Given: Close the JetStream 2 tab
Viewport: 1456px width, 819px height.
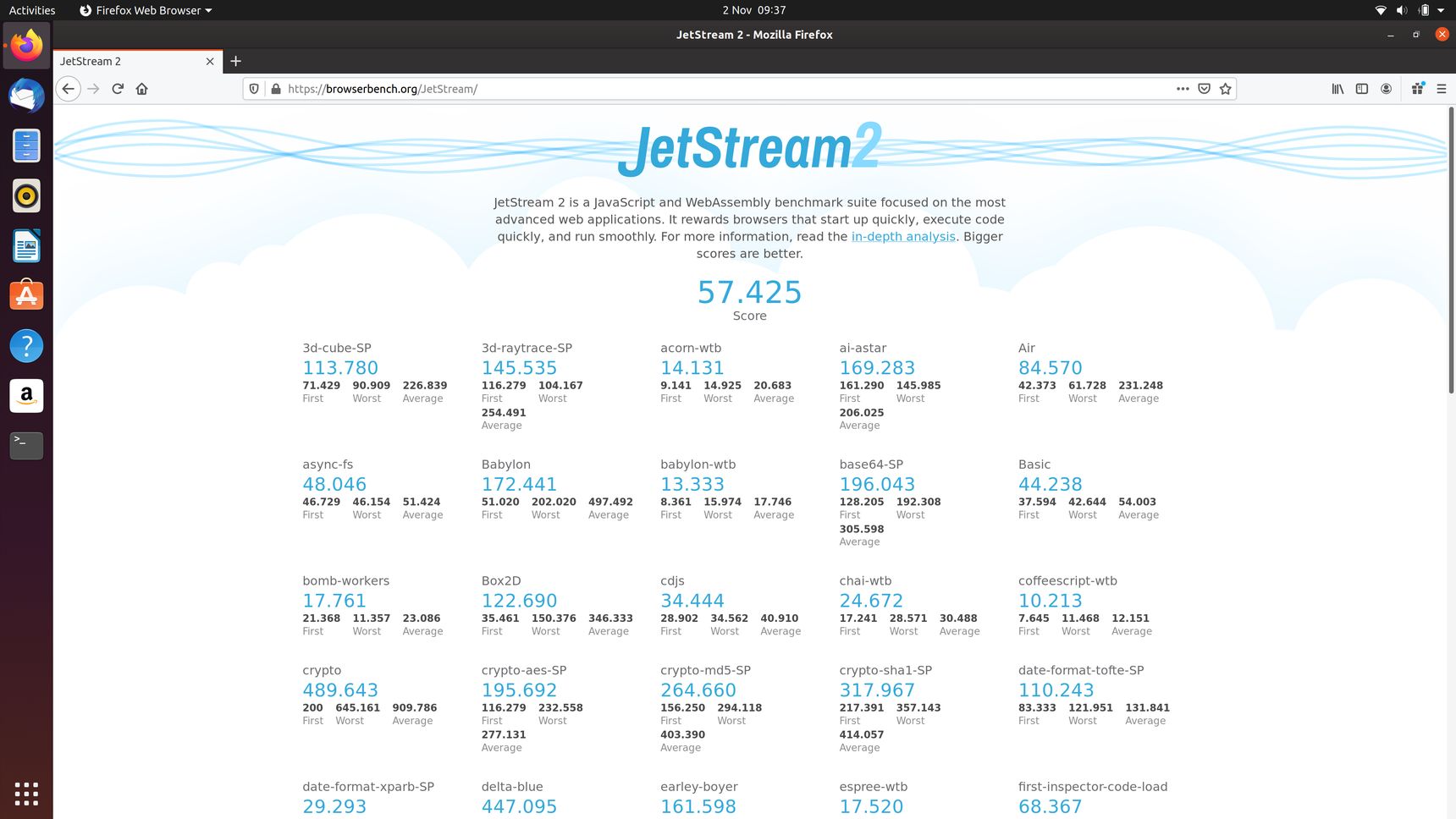Looking at the screenshot, I should 210,61.
